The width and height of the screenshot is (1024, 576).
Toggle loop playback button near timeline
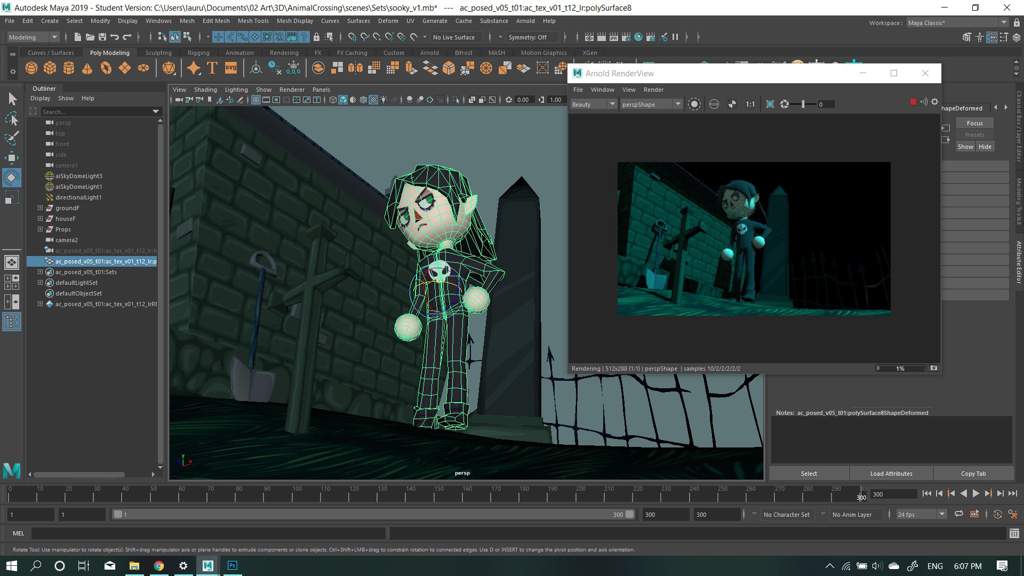959,515
